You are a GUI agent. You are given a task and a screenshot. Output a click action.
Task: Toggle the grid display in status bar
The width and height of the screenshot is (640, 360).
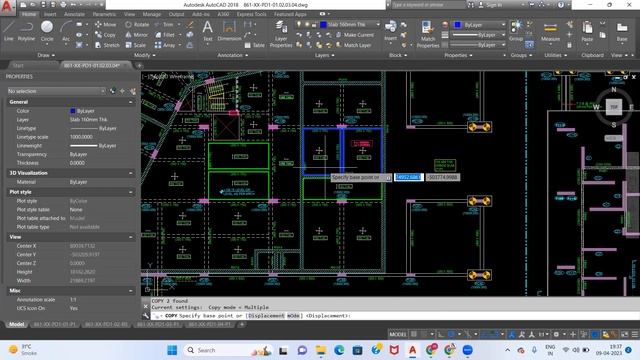(414, 334)
